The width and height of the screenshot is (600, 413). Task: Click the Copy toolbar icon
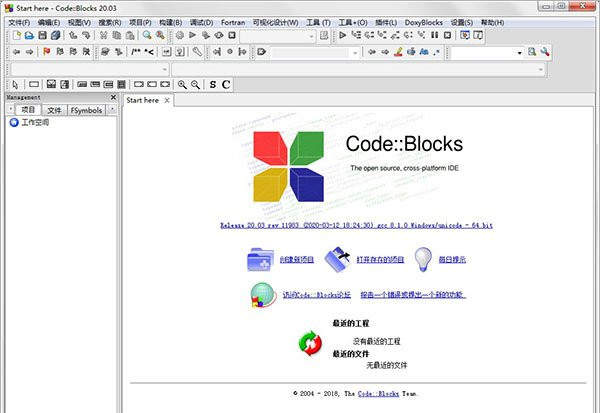[x=117, y=36]
